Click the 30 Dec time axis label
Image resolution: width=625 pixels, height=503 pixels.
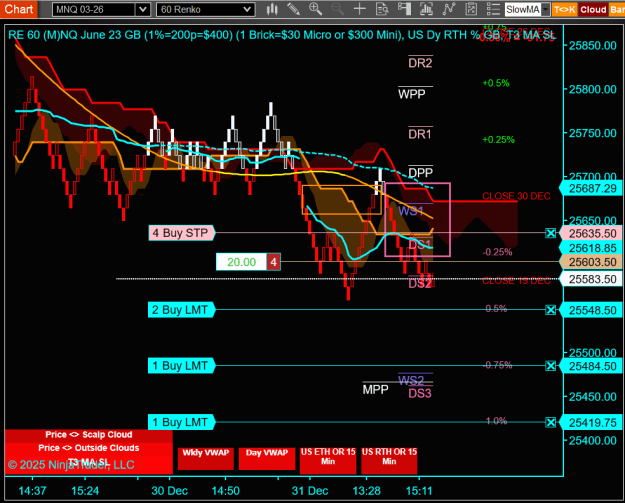169,491
